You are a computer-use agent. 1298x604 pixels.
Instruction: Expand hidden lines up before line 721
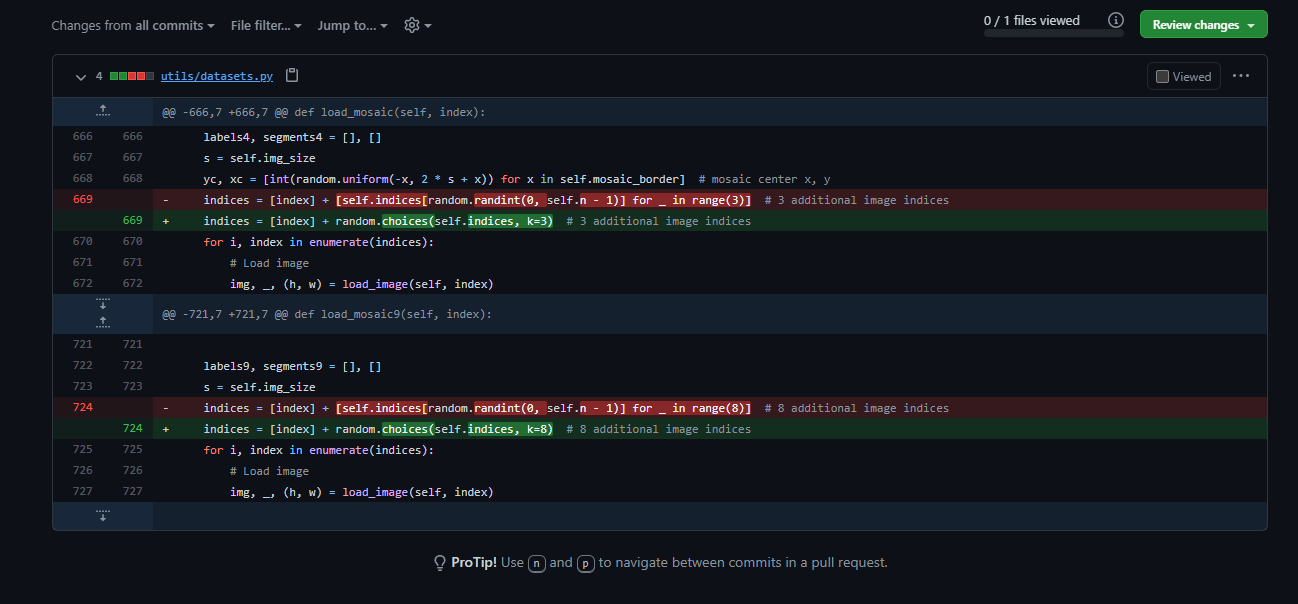[102, 320]
